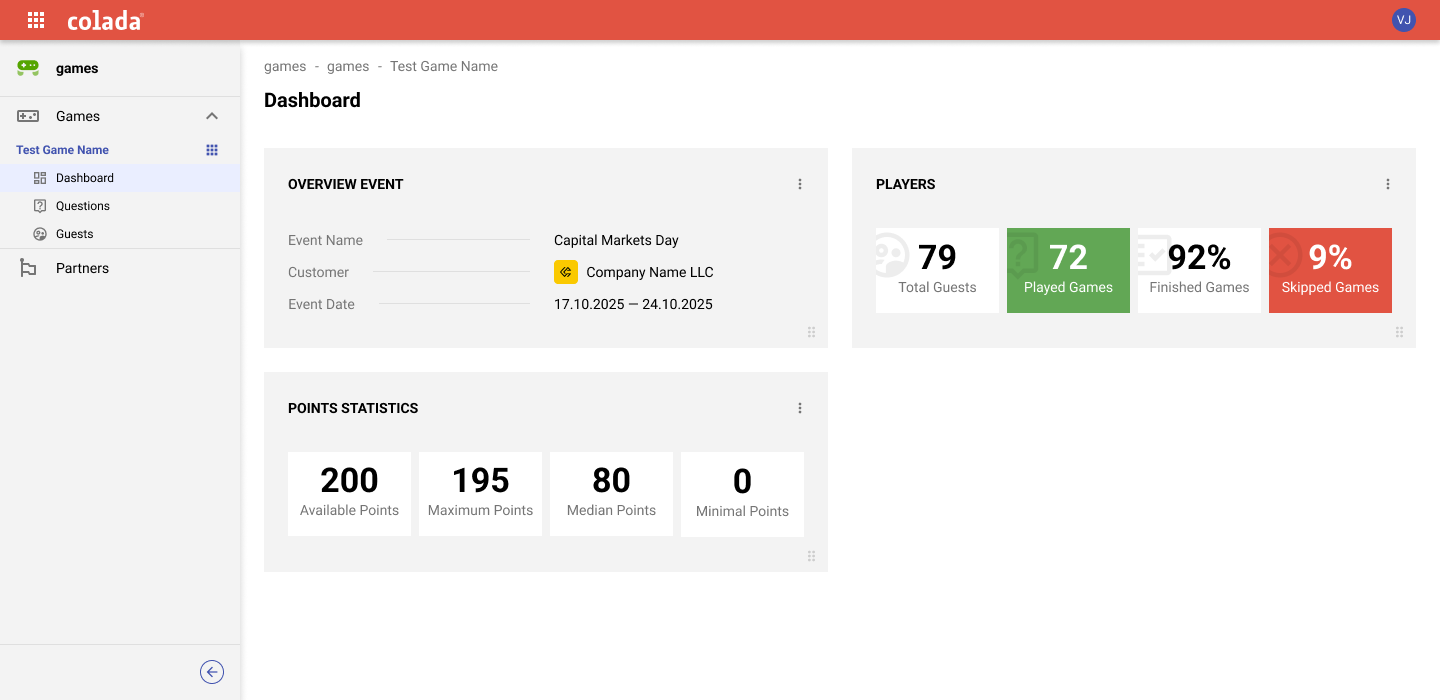Click the green games controller logo

point(28,68)
